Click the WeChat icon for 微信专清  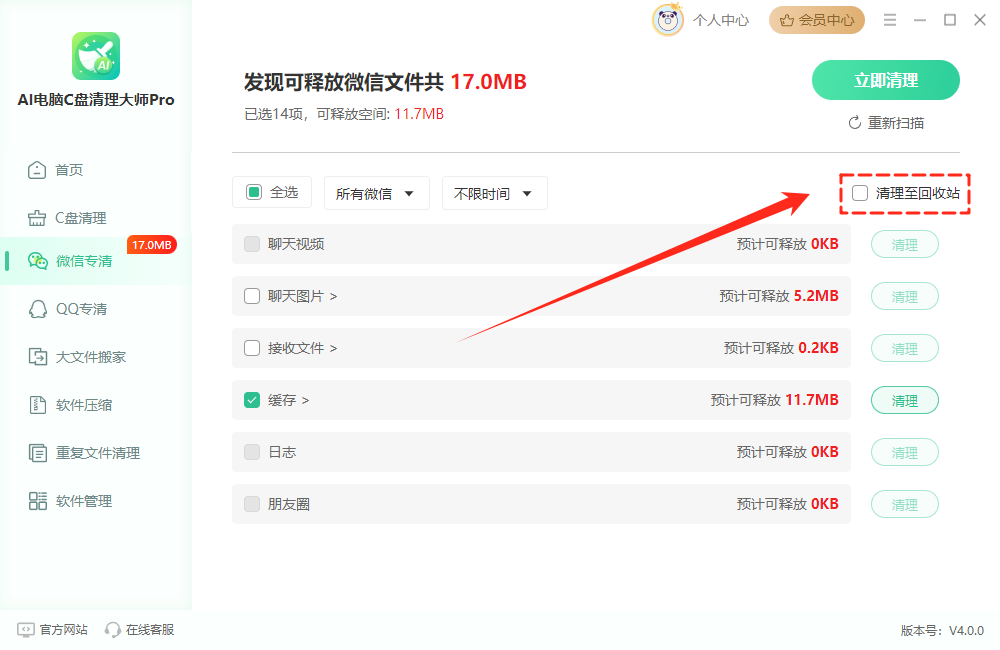click(38, 261)
